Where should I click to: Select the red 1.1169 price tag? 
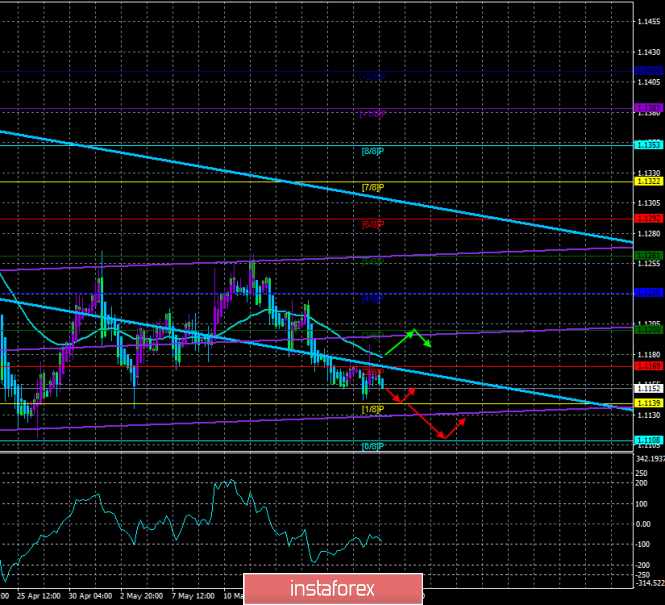pos(648,366)
